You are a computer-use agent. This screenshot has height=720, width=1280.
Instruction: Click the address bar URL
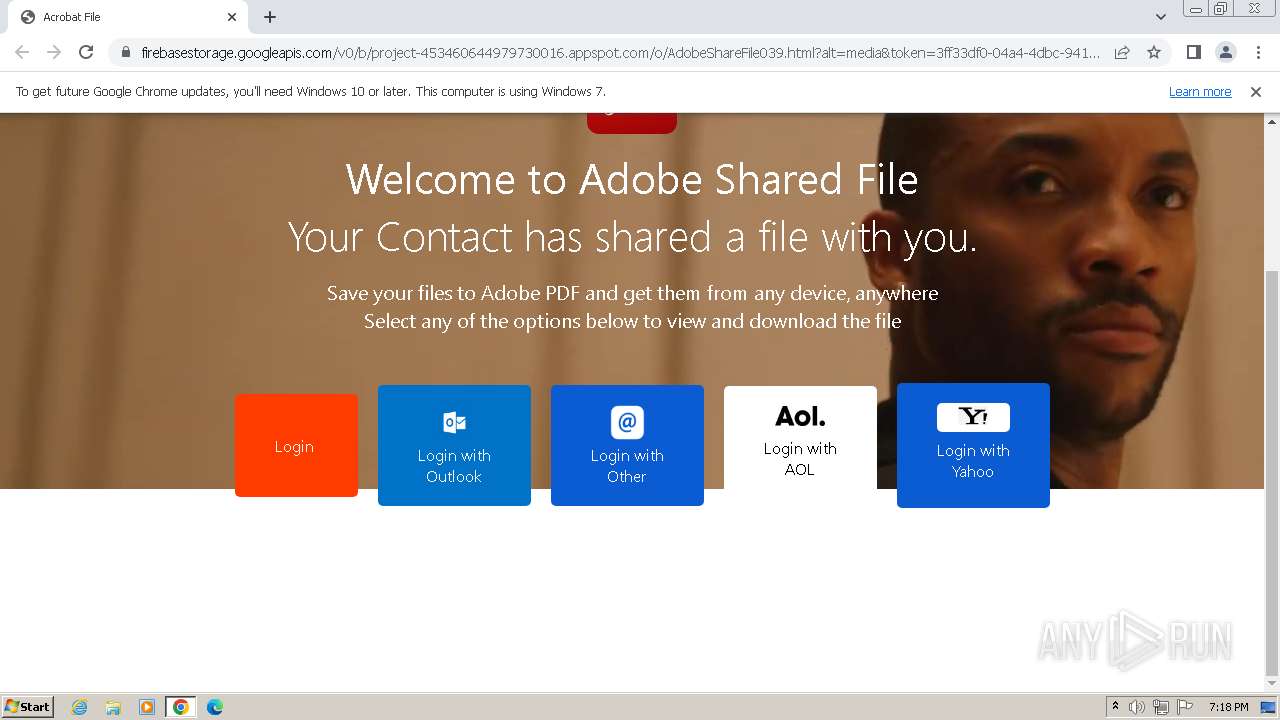620,52
